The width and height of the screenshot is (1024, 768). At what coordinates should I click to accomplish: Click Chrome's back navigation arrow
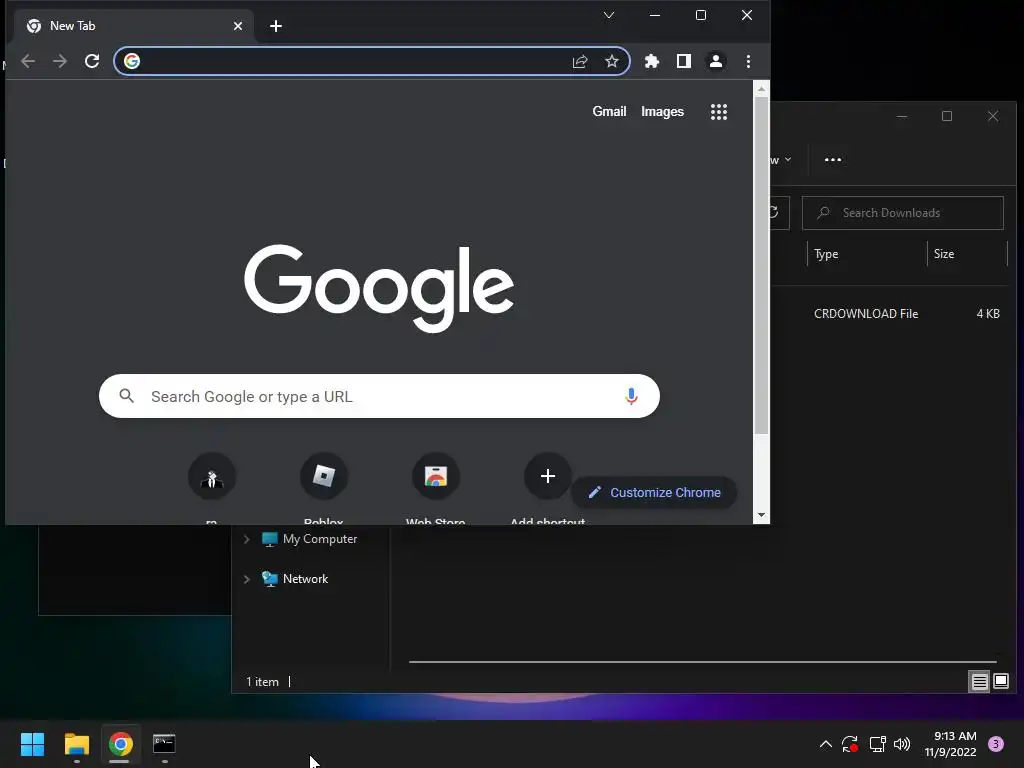28,61
